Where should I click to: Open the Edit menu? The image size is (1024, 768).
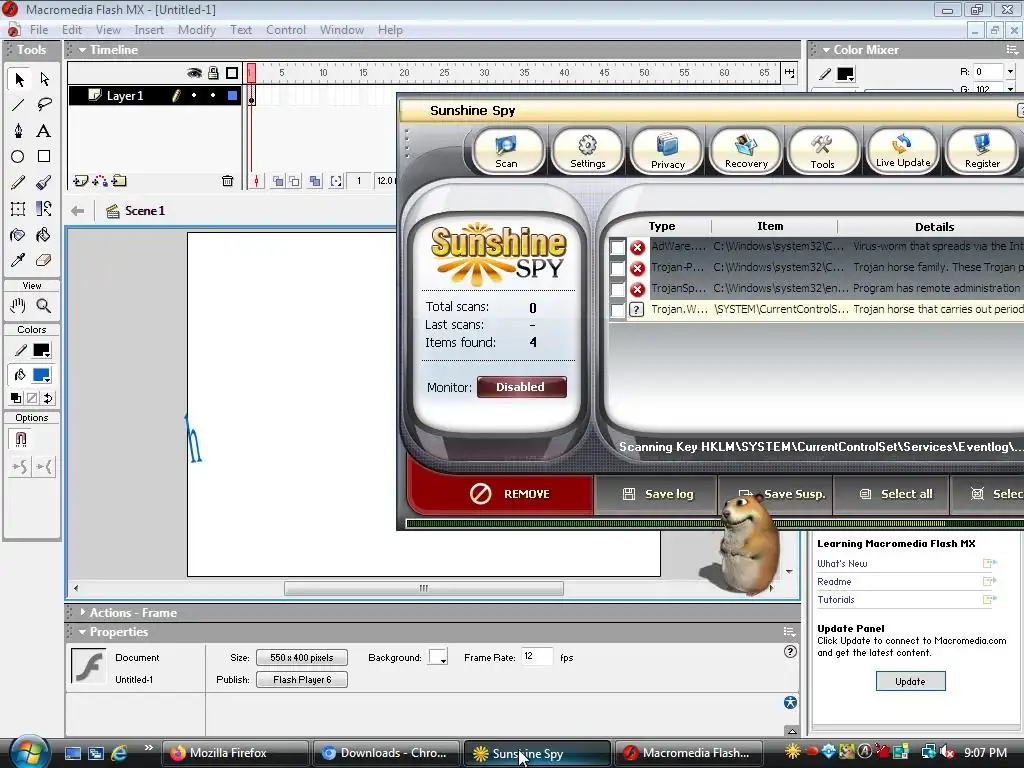(x=72, y=30)
